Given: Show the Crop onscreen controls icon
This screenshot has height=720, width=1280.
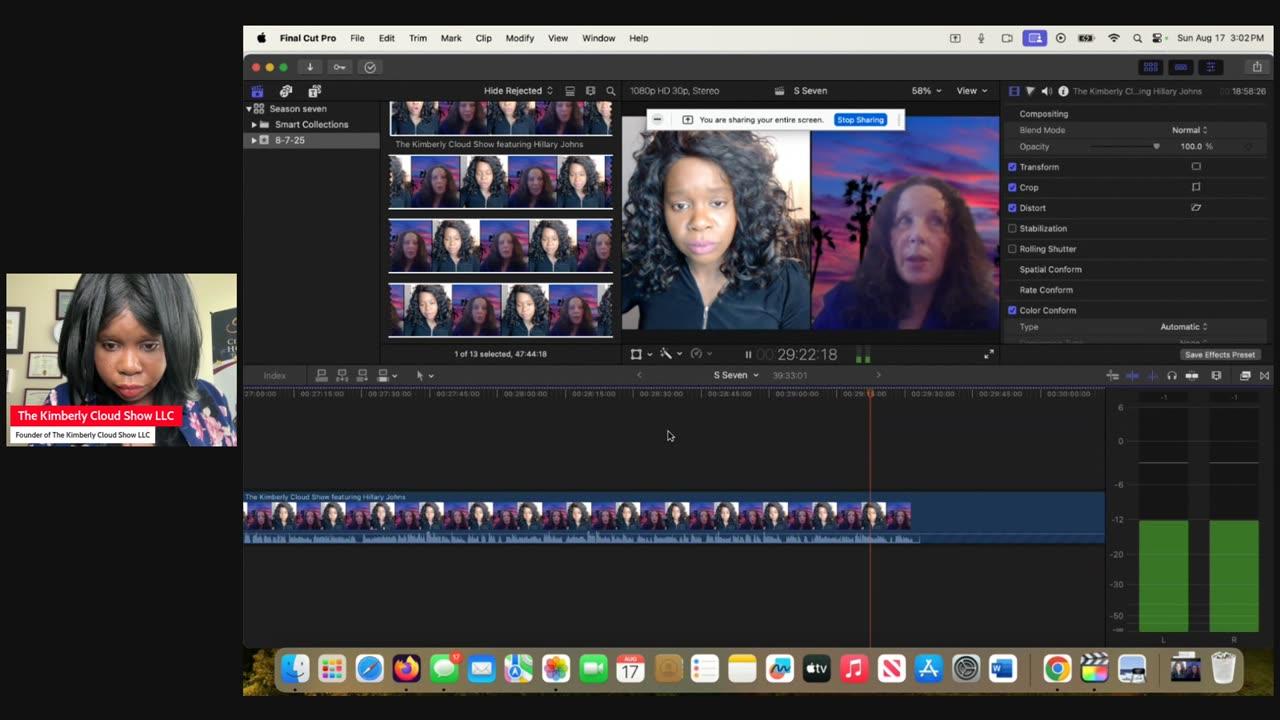Looking at the screenshot, I should point(1196,187).
